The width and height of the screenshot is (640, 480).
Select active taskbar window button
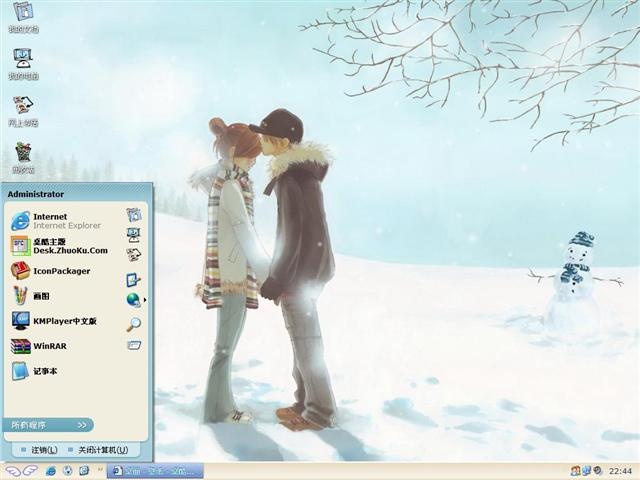point(155,471)
